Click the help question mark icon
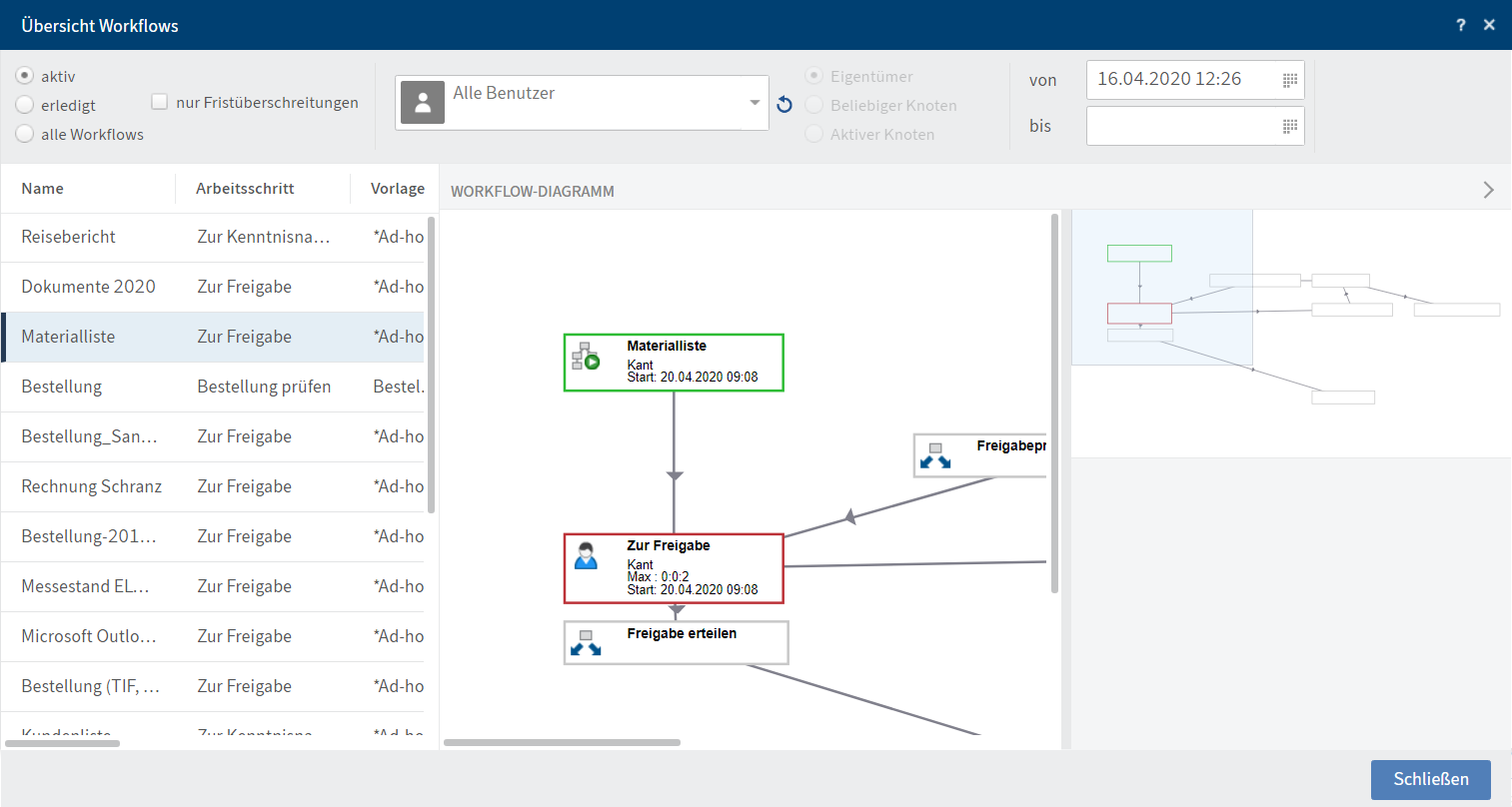The image size is (1512, 807). pos(1461,25)
